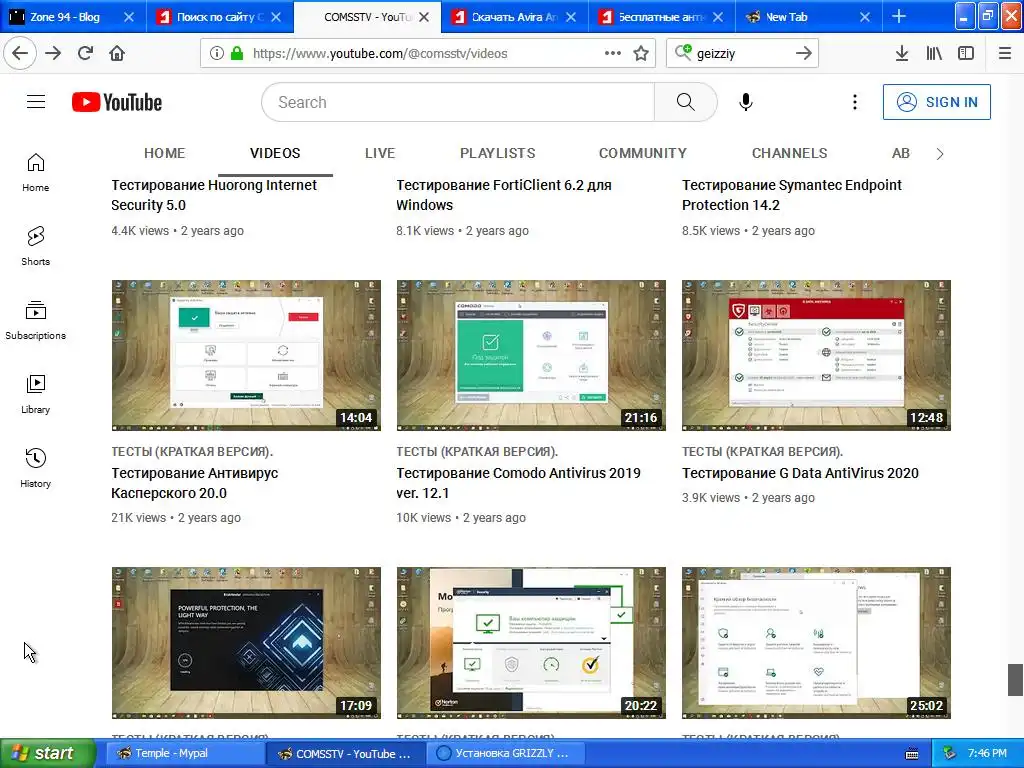Reload the current page

click(86, 53)
